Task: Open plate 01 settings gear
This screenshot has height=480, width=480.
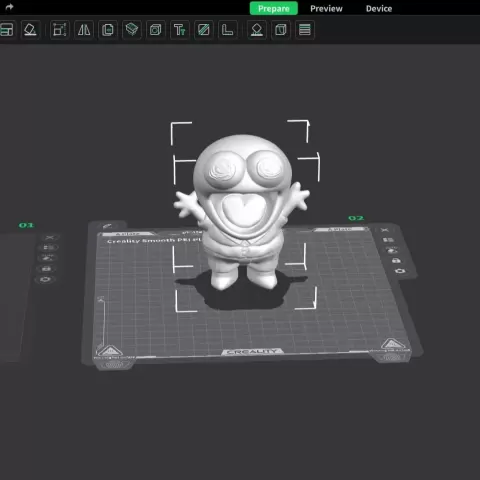Action: click(x=45, y=279)
